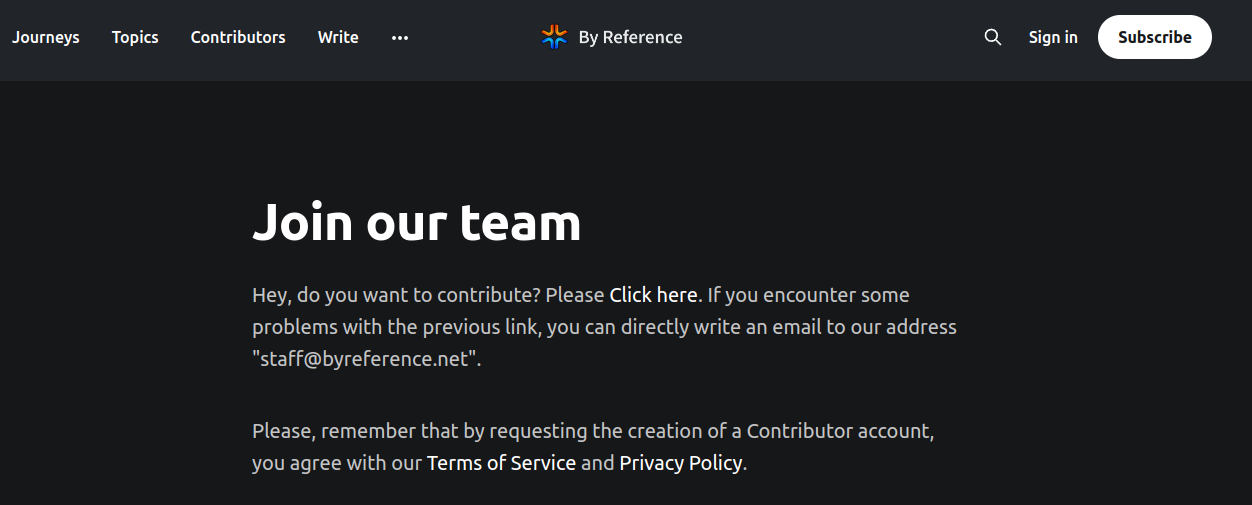Viewport: 1252px width, 505px height.
Task: Click the By Reference site title text
Action: pyautogui.click(x=630, y=37)
